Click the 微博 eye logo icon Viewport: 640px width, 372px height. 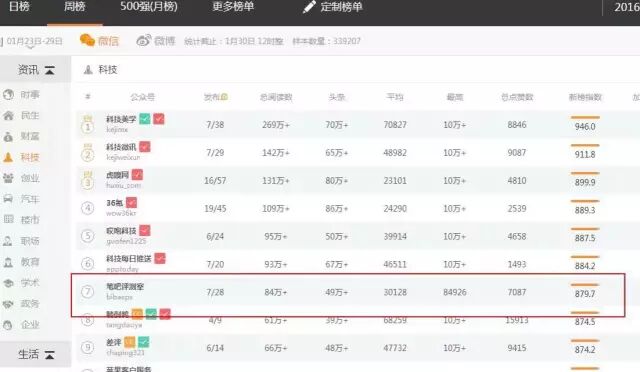click(144, 40)
